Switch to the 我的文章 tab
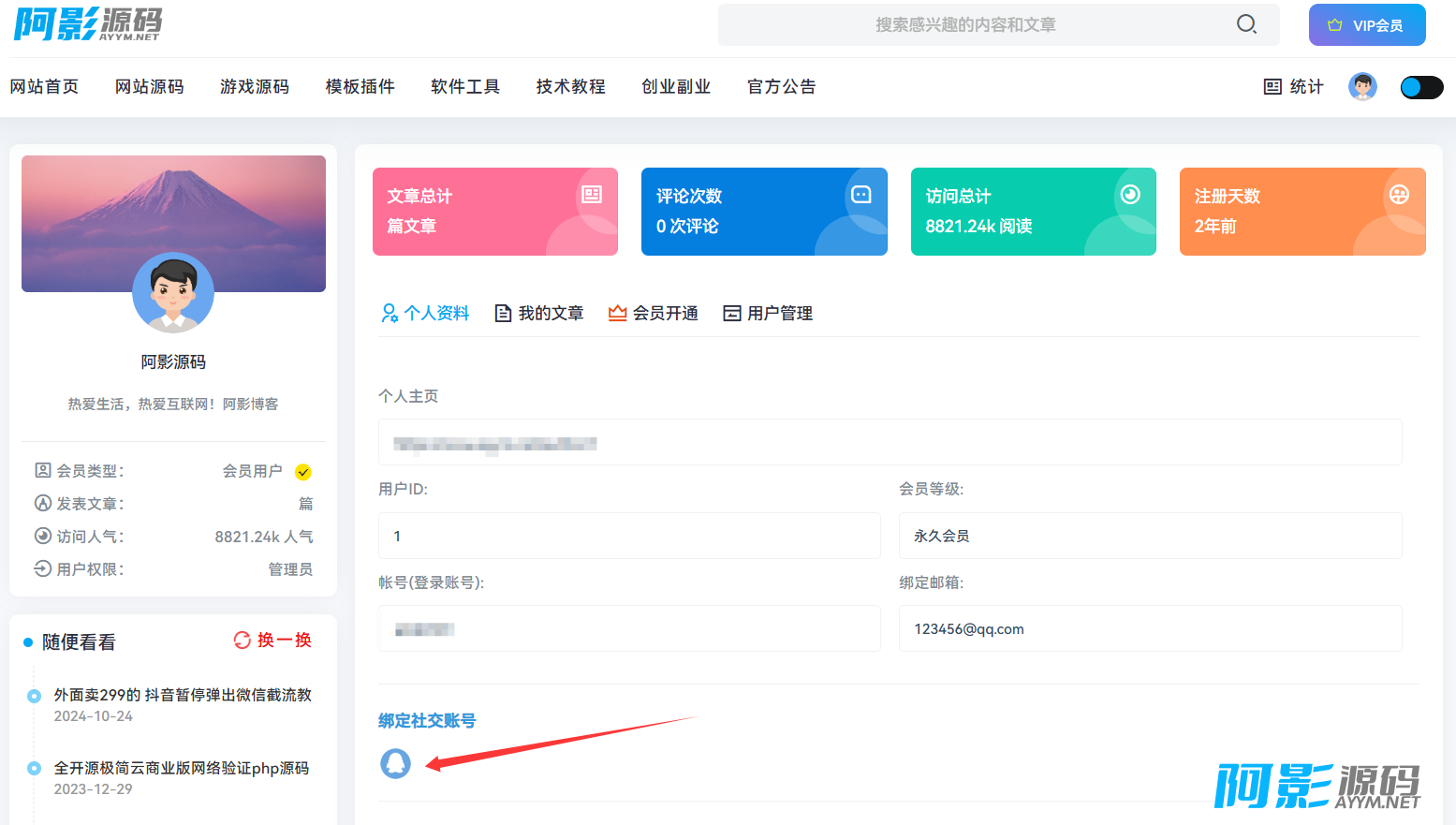Viewport: 1456px width, 825px height. pos(539,313)
